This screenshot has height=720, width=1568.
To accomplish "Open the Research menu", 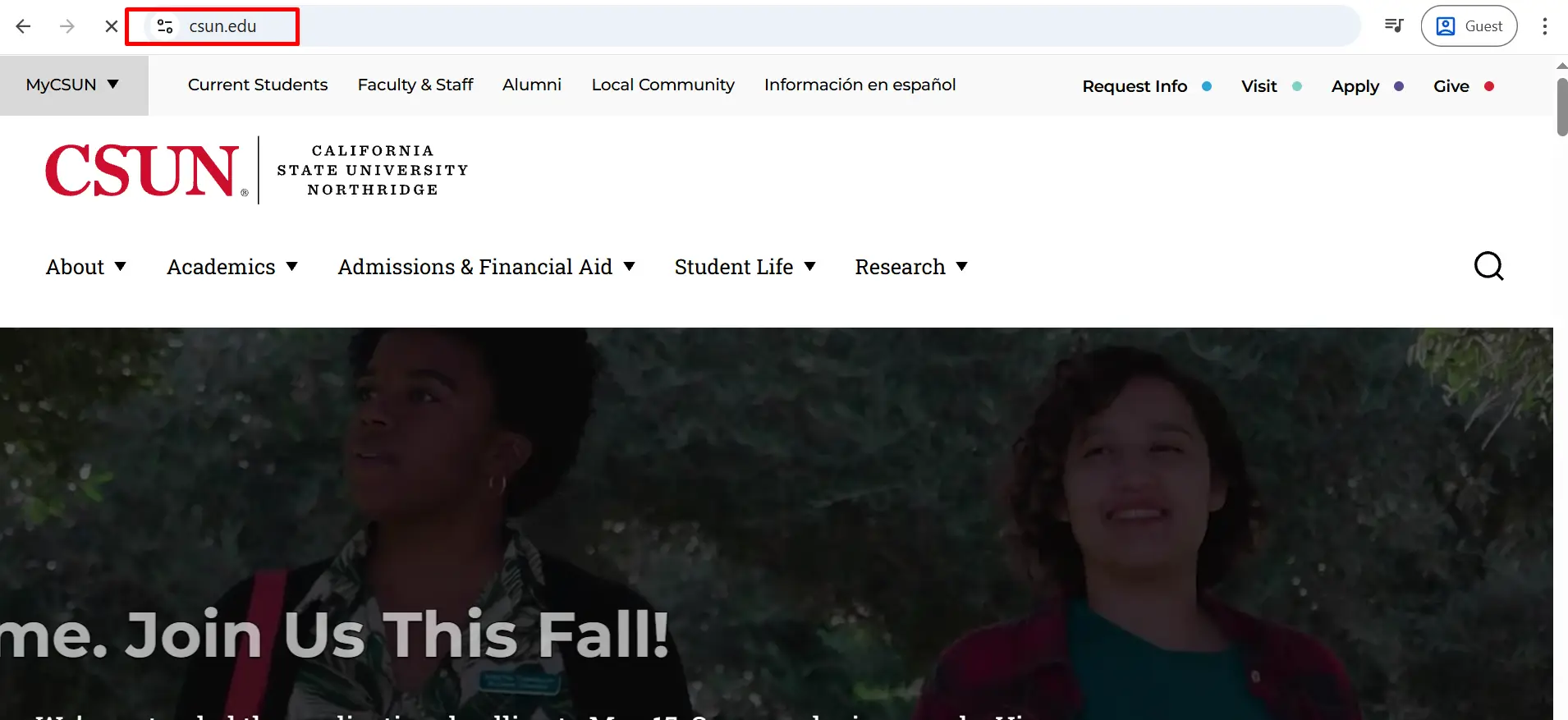I will point(911,267).
